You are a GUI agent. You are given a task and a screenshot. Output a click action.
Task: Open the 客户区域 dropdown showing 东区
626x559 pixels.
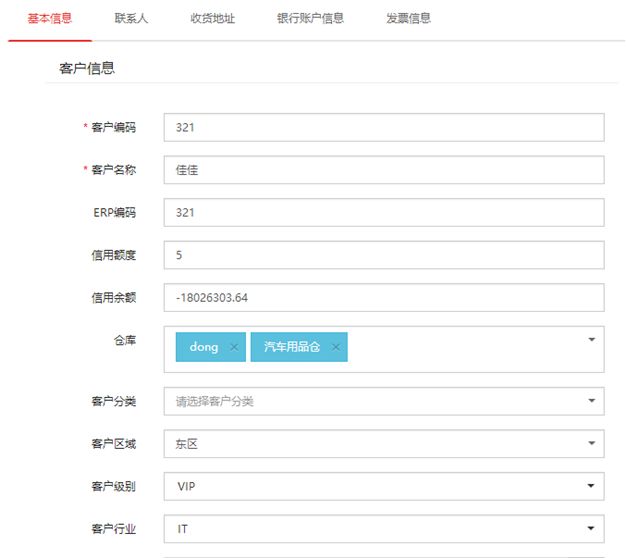coord(384,444)
